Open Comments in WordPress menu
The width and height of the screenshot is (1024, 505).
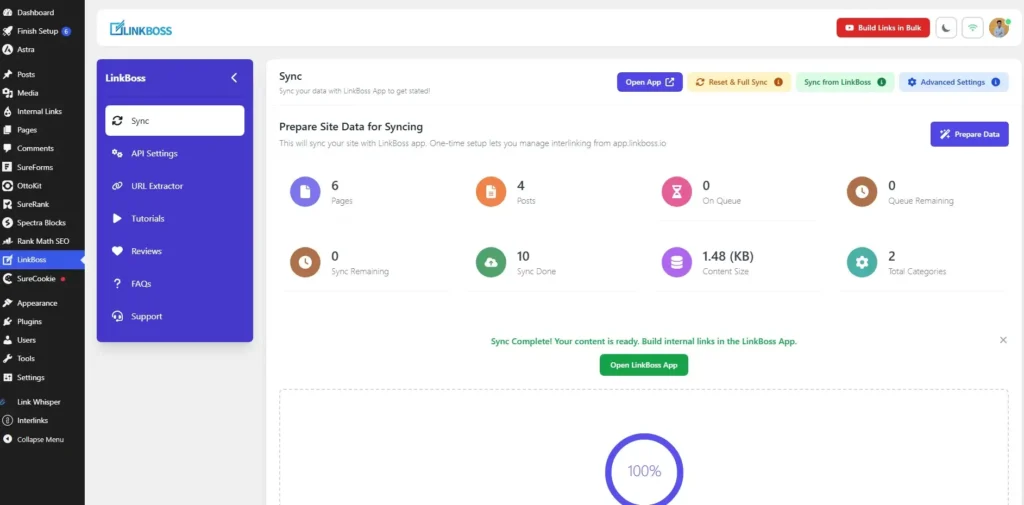(42, 148)
